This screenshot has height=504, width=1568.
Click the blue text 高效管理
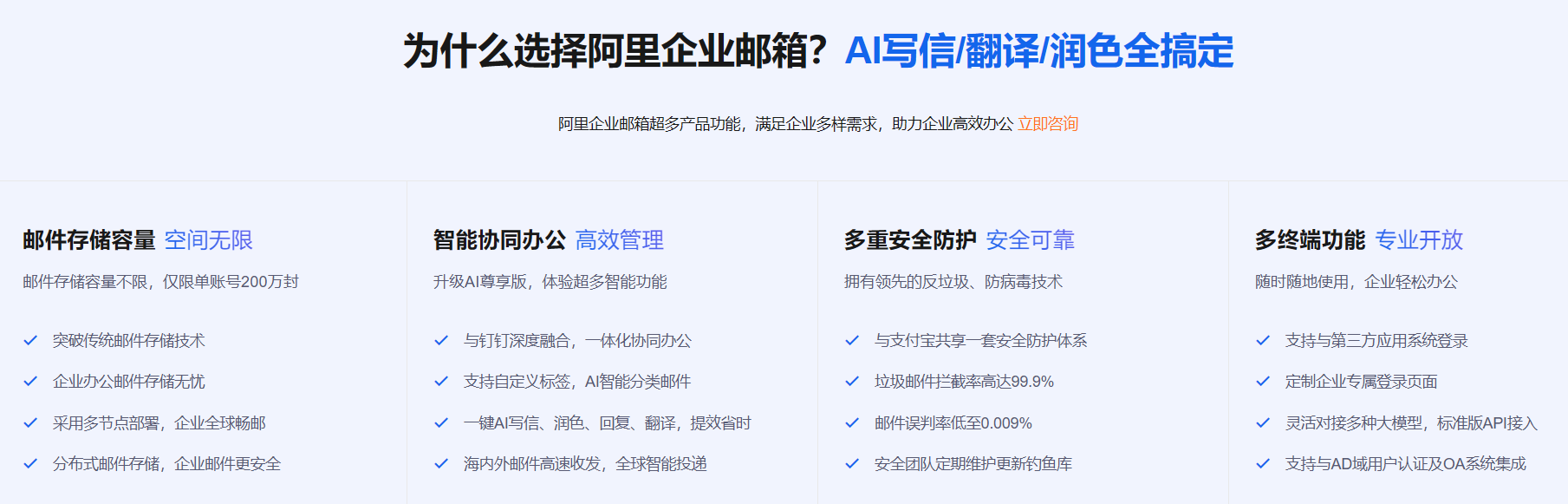coord(620,239)
